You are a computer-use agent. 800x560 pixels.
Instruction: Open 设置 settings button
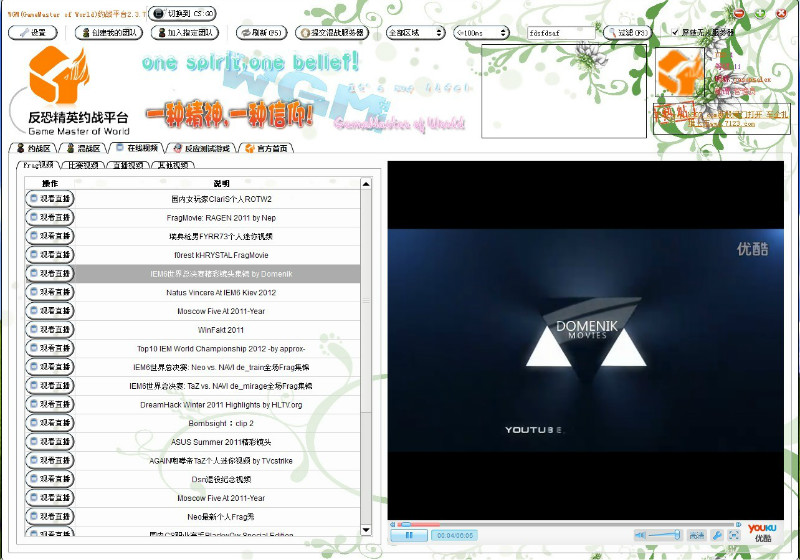(33, 33)
